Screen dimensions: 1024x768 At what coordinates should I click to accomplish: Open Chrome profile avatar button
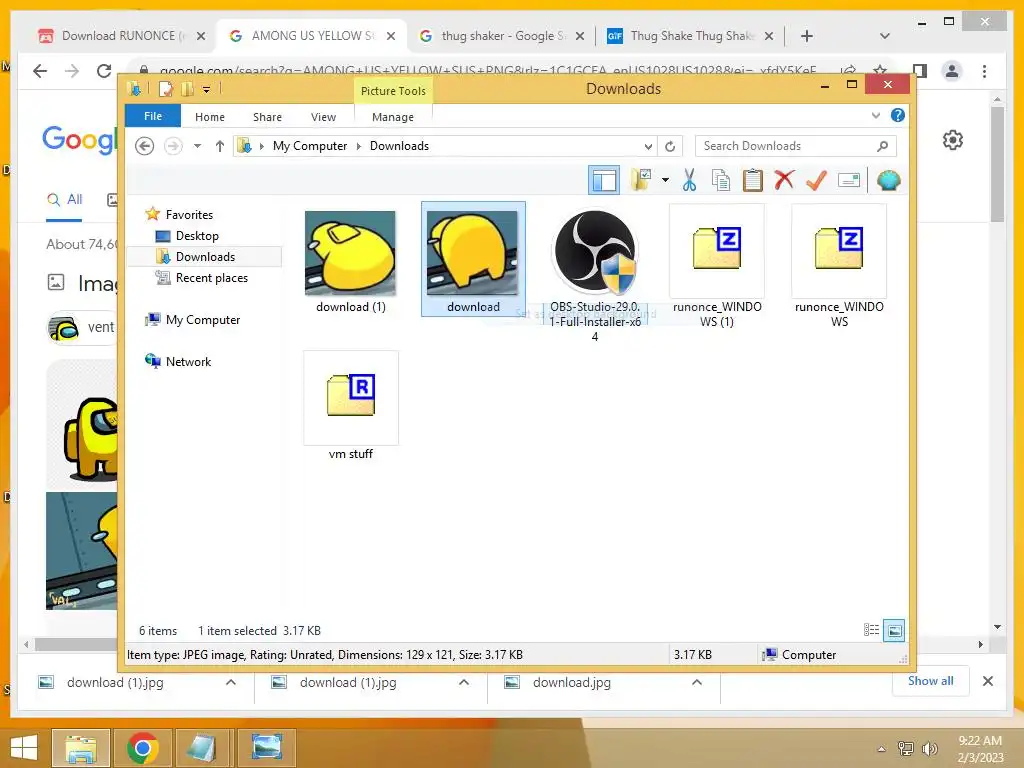(x=952, y=71)
